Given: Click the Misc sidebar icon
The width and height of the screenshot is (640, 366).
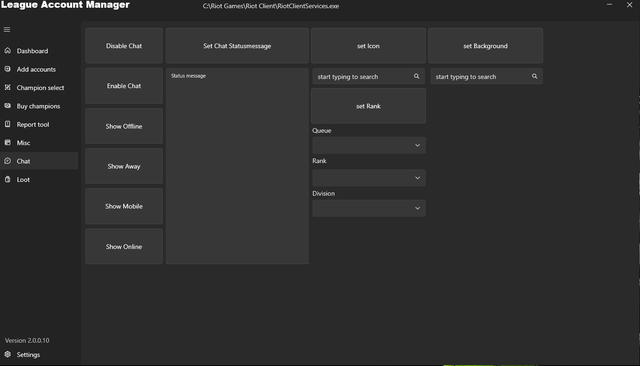Looking at the screenshot, I should coord(7,142).
